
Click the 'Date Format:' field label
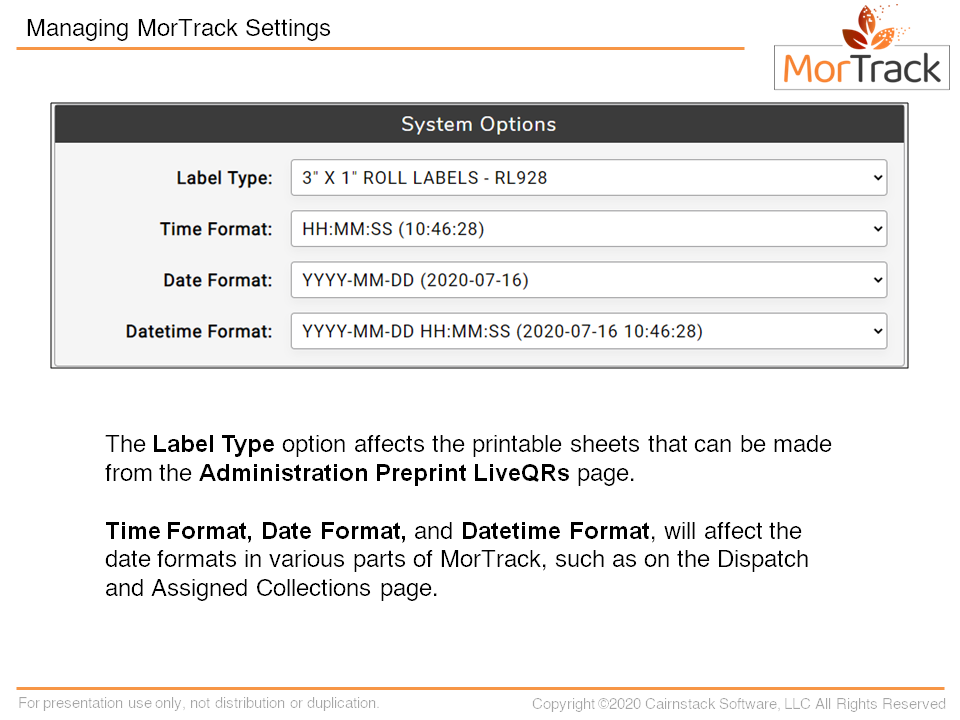(218, 280)
